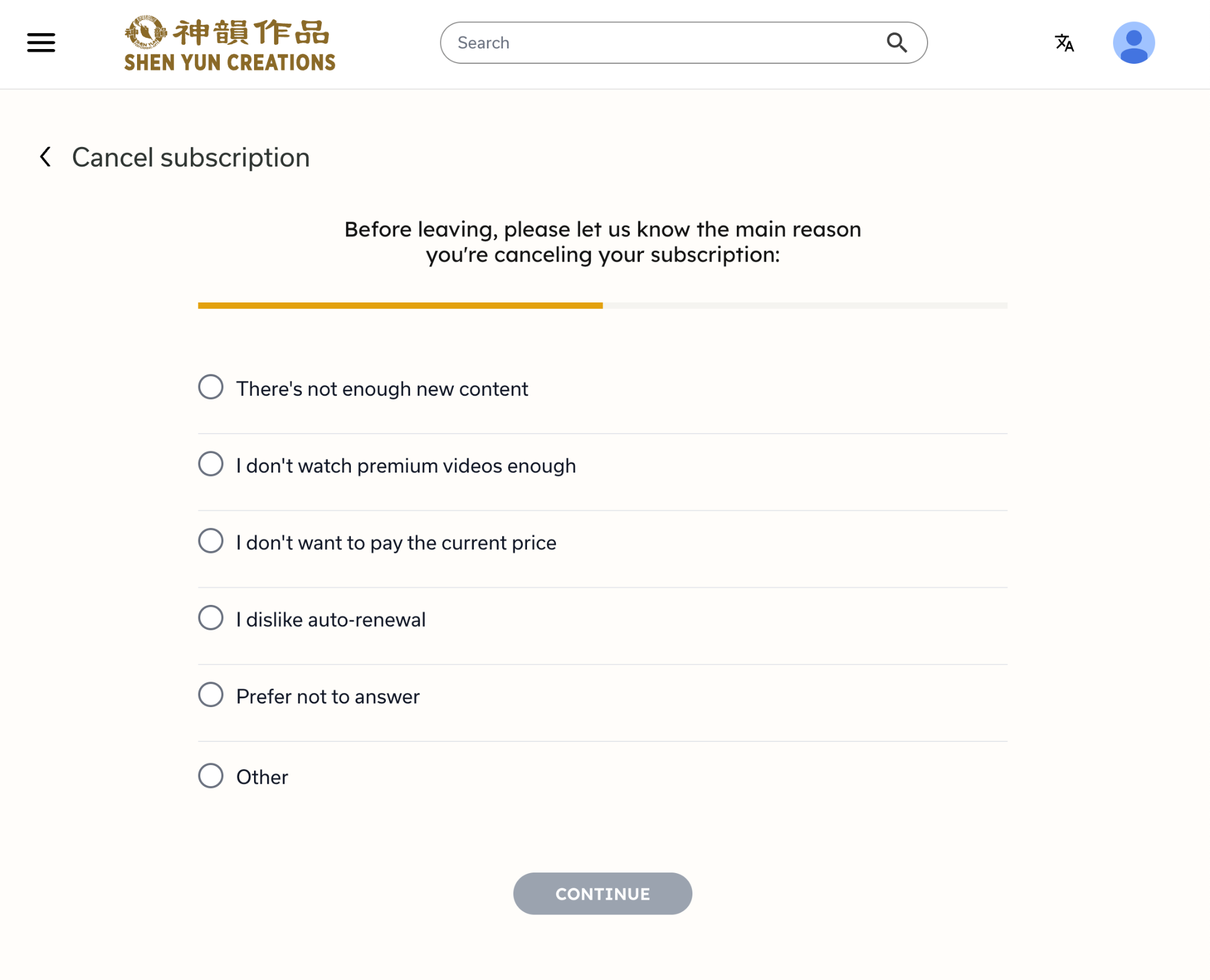Click the "Before leaving" question heading text

pyautogui.click(x=603, y=242)
